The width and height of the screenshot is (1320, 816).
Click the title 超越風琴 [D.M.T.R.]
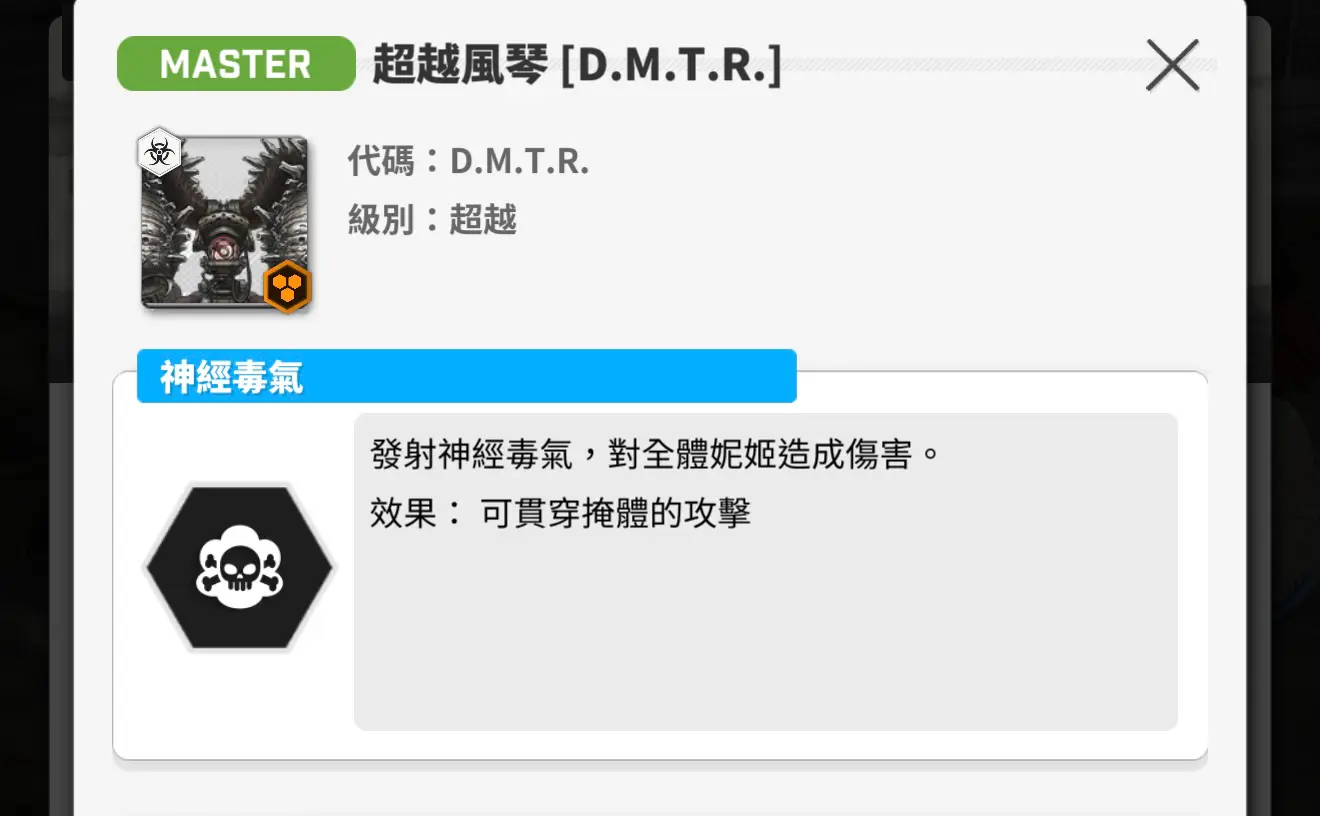[577, 66]
